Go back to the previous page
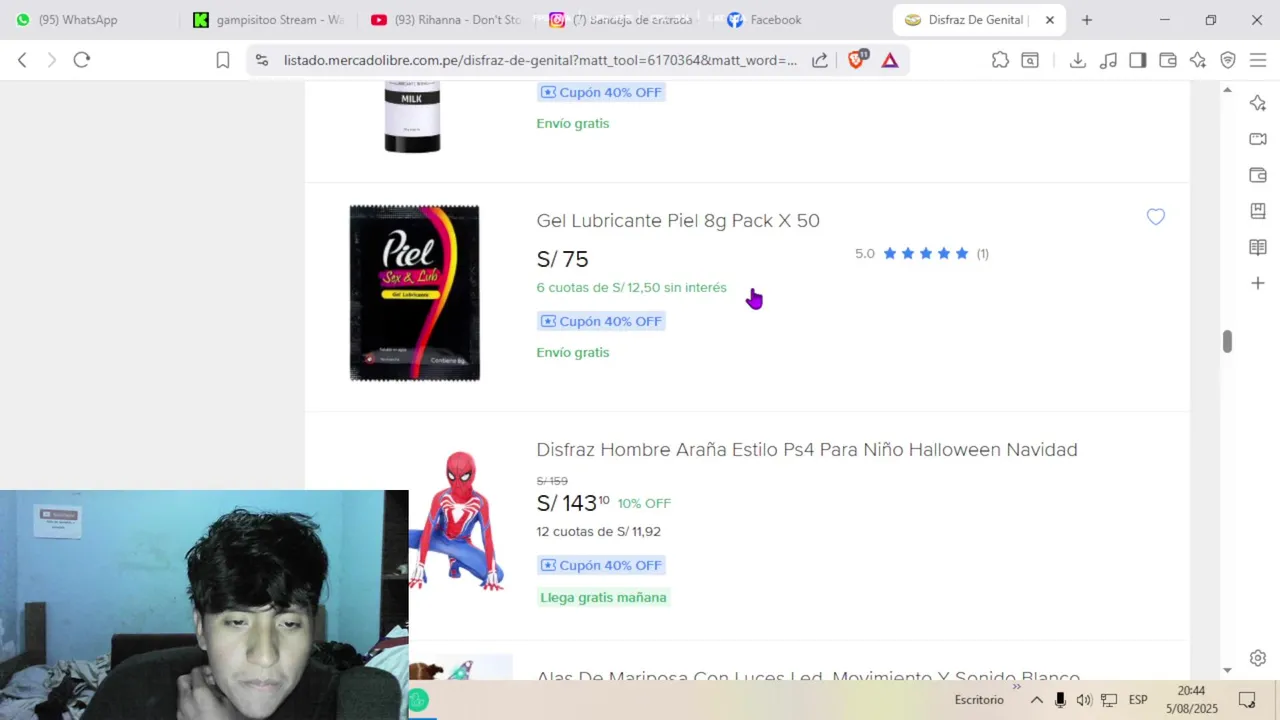 tap(22, 60)
